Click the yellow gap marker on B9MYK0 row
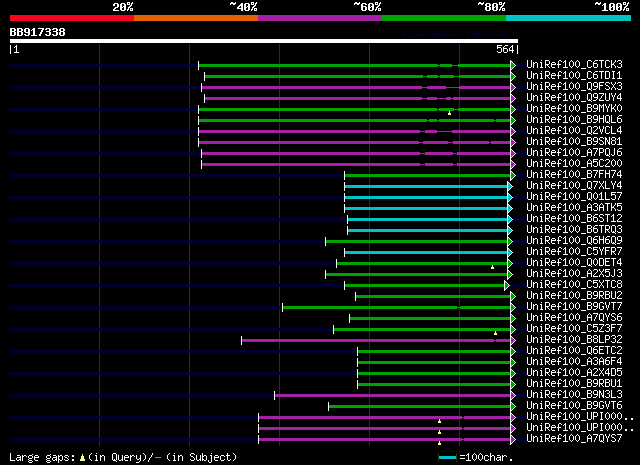640x465 pixels. [449, 113]
